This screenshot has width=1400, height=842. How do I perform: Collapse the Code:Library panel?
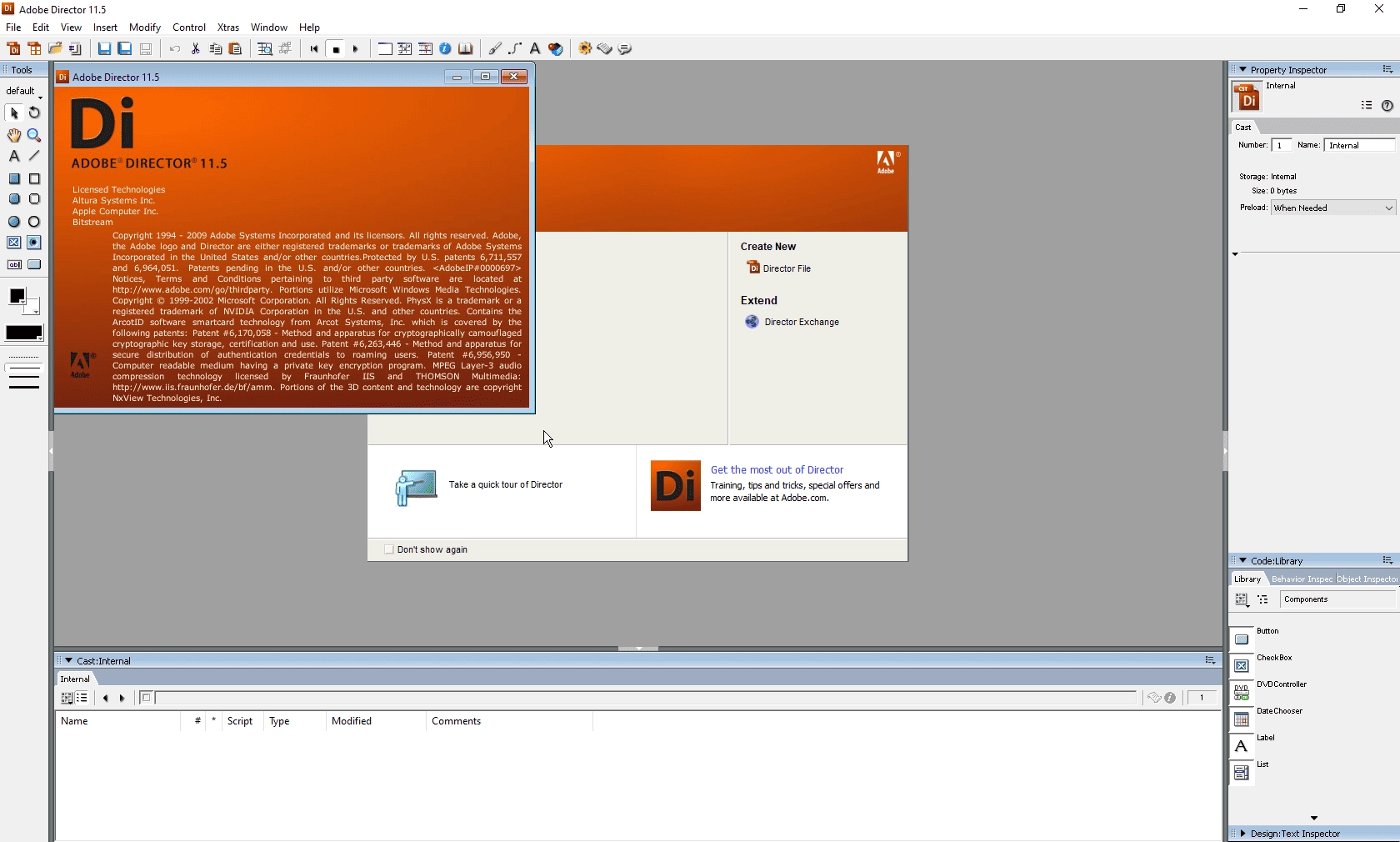(x=1242, y=561)
